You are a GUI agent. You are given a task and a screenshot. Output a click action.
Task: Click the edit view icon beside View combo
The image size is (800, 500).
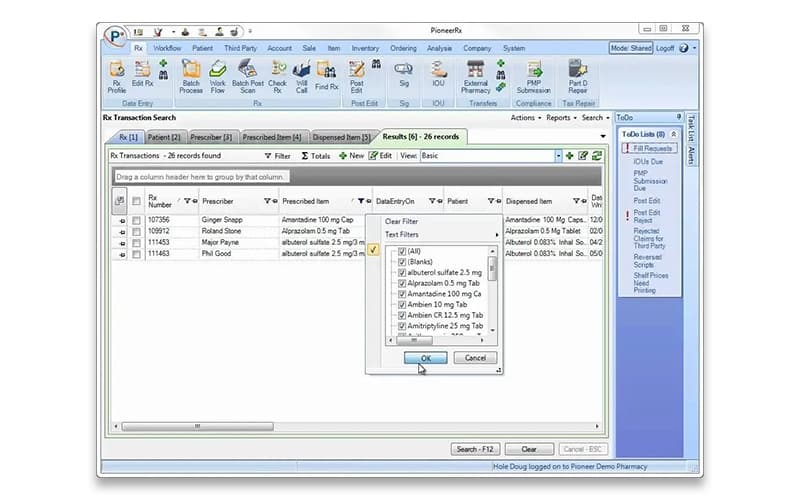coord(583,156)
